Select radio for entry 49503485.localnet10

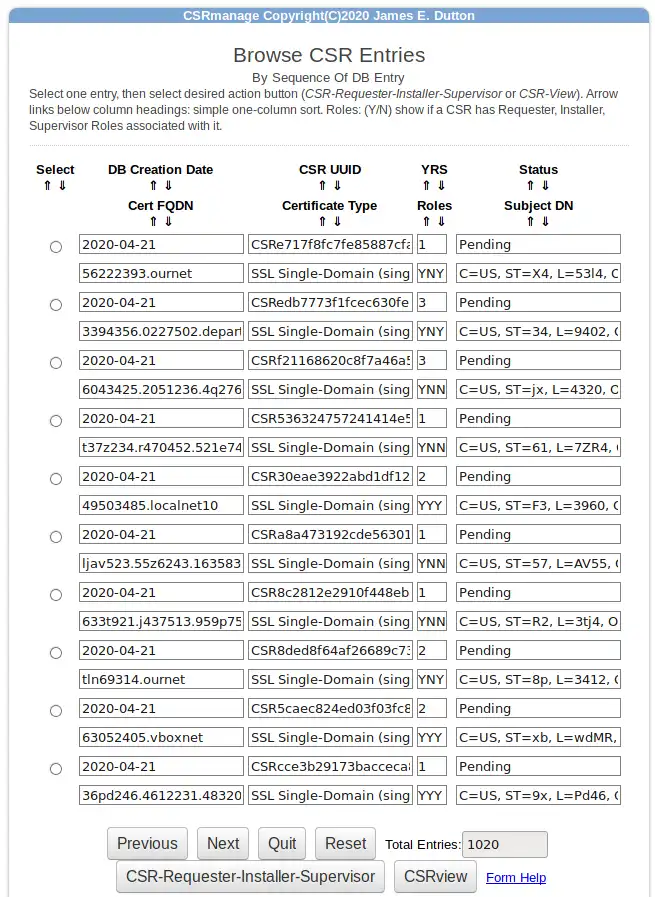56,479
